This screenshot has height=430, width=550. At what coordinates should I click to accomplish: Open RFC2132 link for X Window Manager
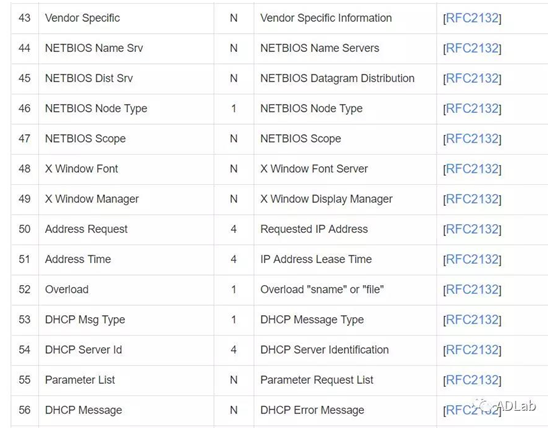pos(472,199)
